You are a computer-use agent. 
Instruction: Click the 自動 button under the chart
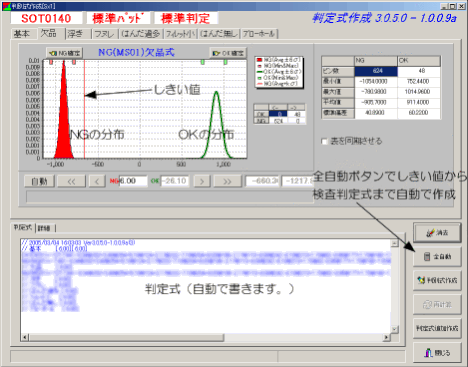pos(39,181)
